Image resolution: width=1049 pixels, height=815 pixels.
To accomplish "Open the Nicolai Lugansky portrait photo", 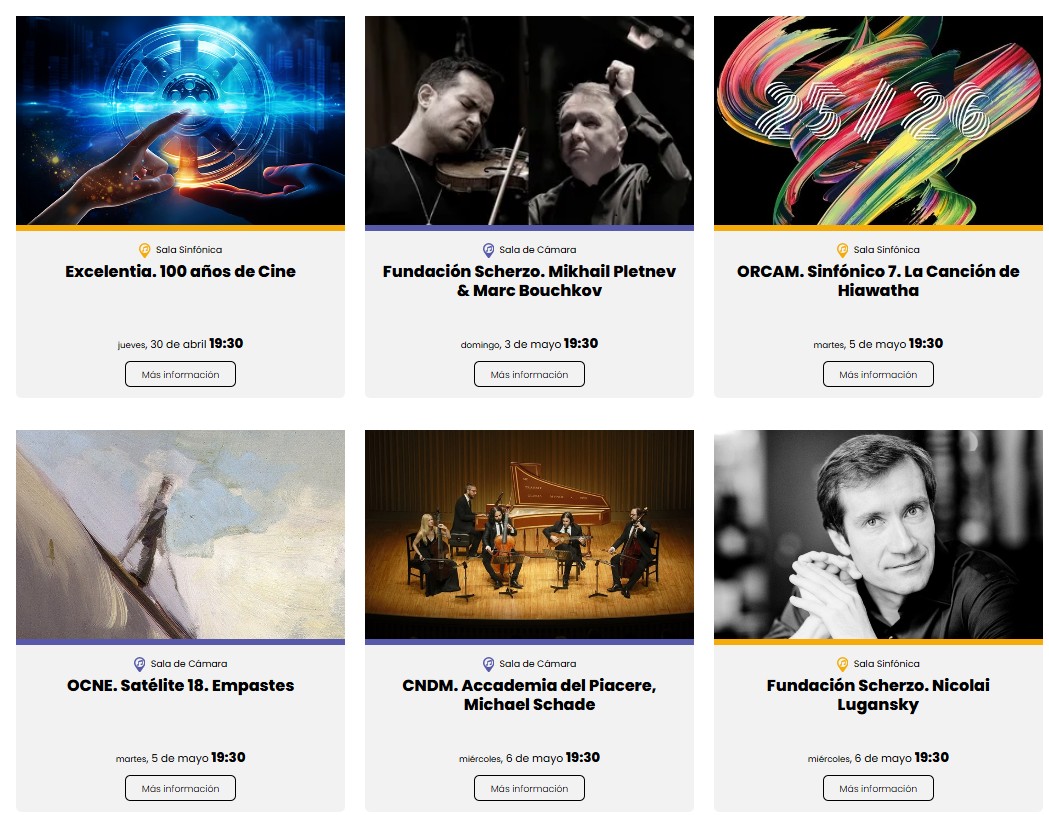I will pos(878,535).
